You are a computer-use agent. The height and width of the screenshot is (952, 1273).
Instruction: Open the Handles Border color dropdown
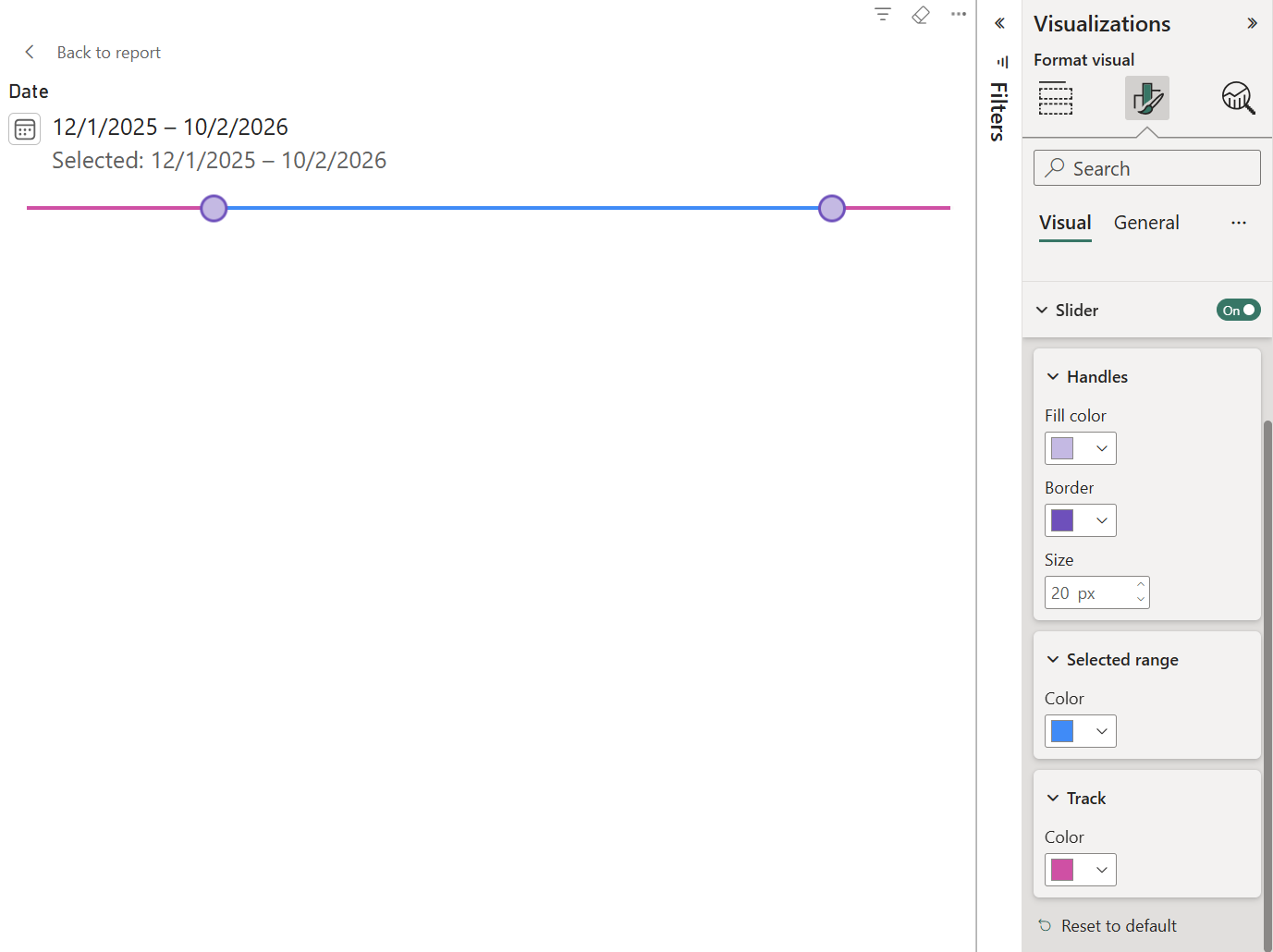(x=1081, y=520)
